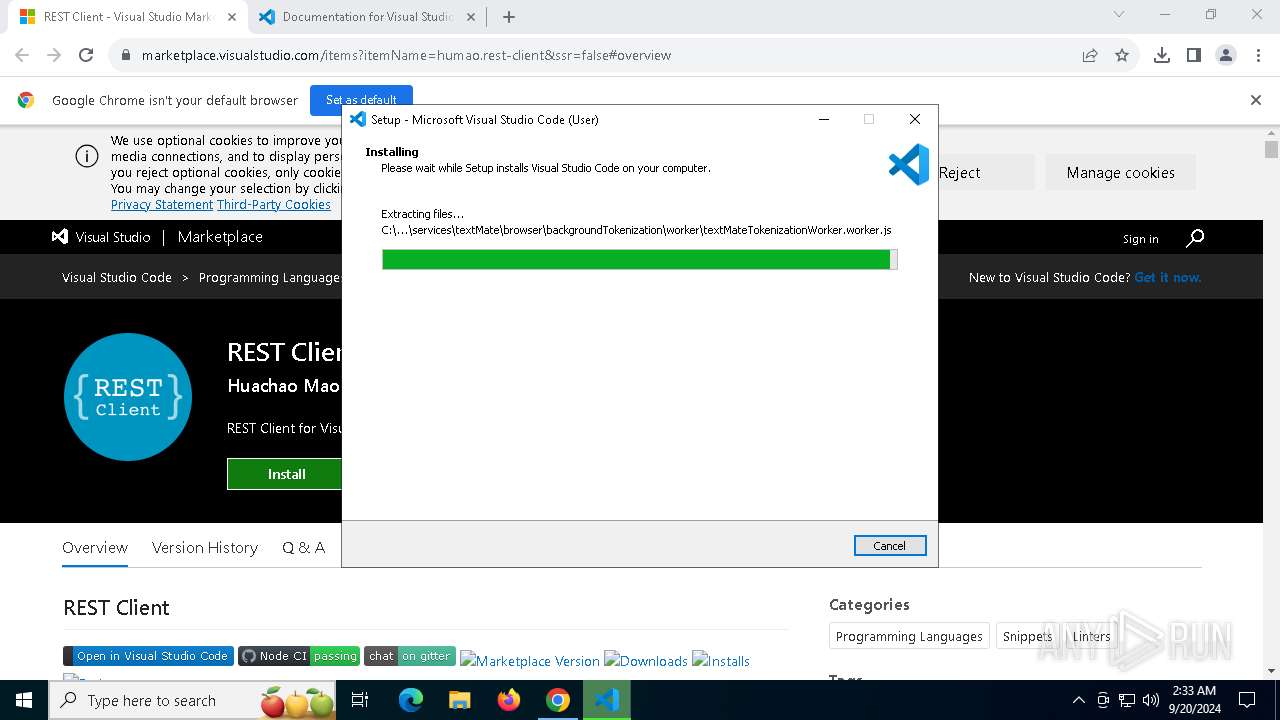This screenshot has height=720, width=1280.
Task: Click the Marketplace Version badge link
Action: tap(530, 661)
